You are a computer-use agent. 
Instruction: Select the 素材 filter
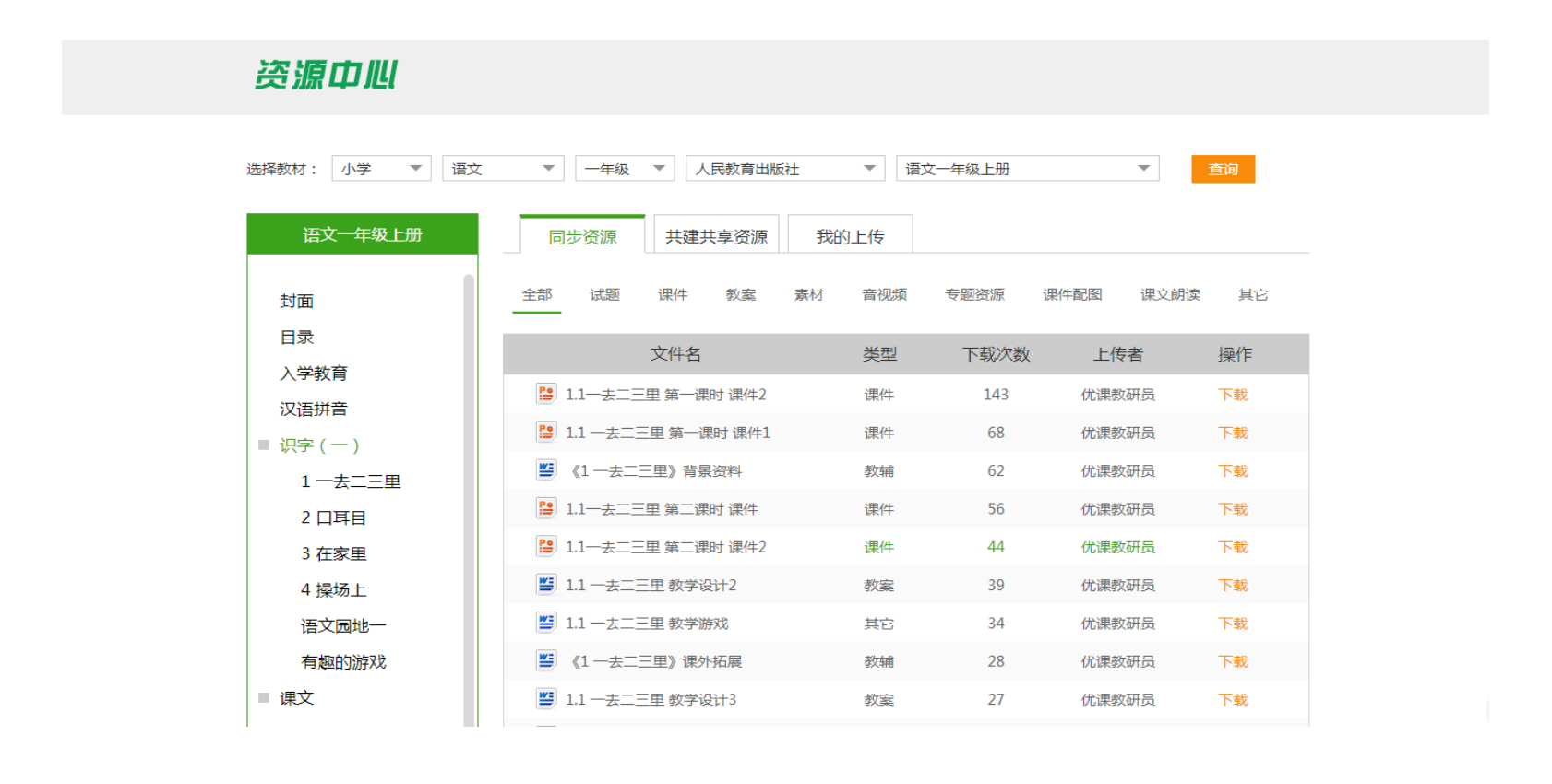point(808,295)
